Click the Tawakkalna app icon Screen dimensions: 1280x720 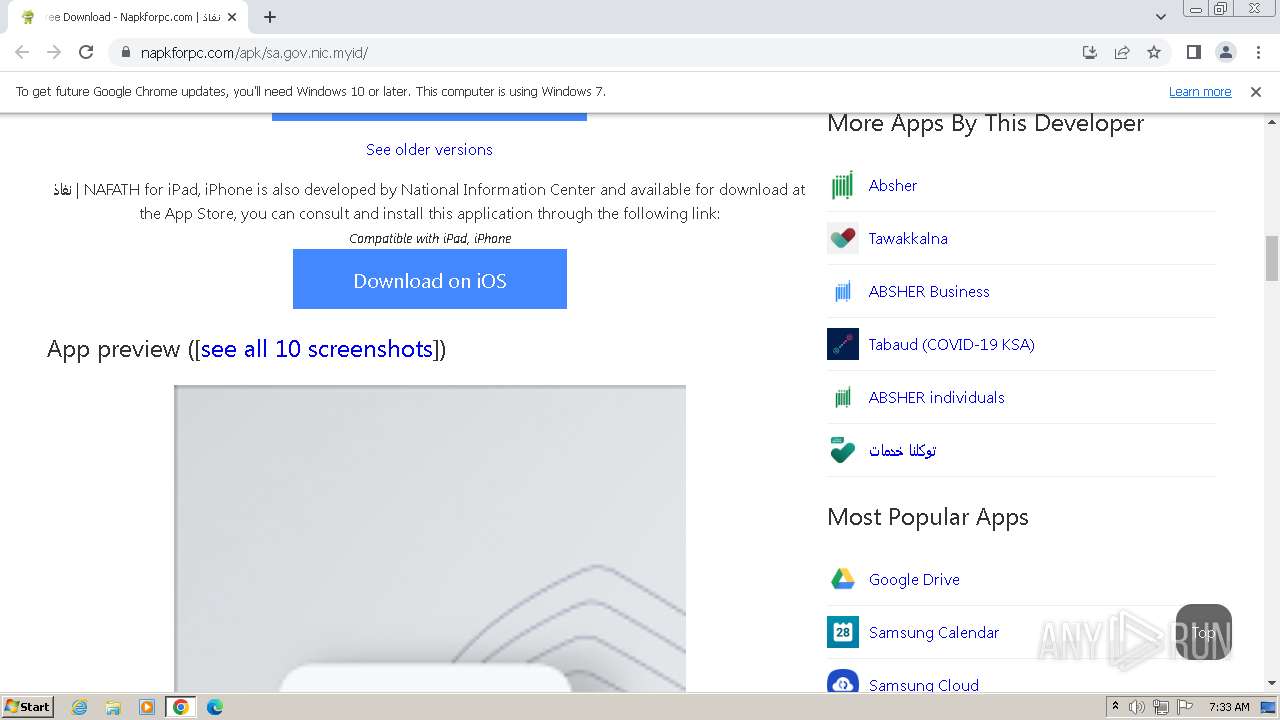tap(843, 238)
